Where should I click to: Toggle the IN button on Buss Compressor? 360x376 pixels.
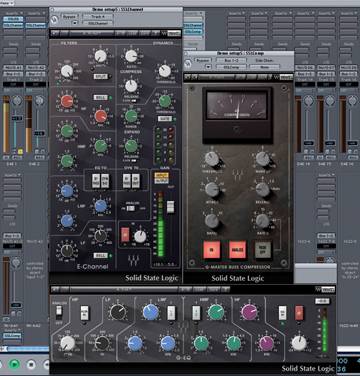(212, 250)
